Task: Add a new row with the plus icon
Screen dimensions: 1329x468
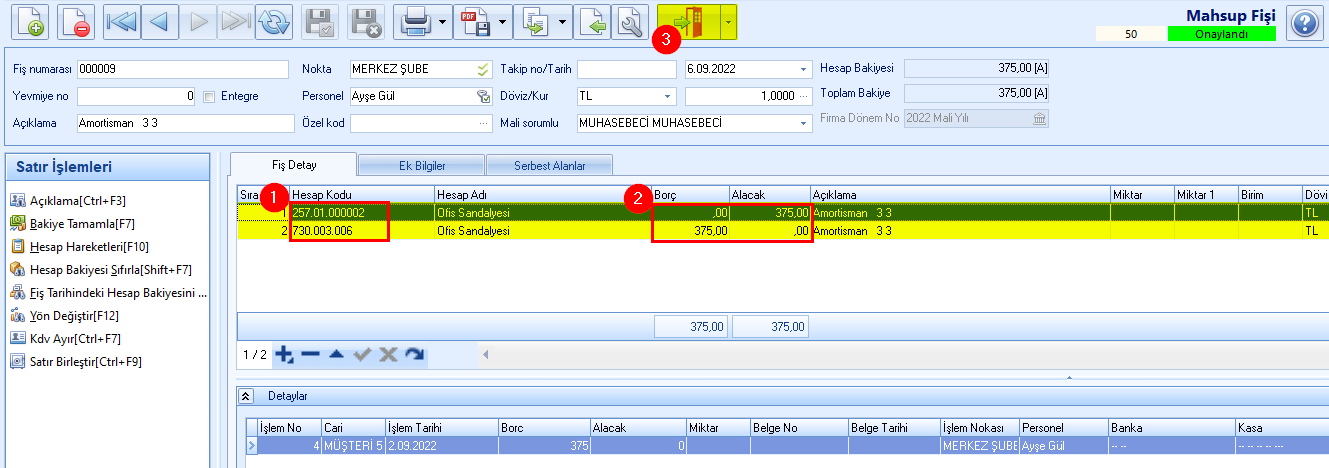Action: point(284,354)
